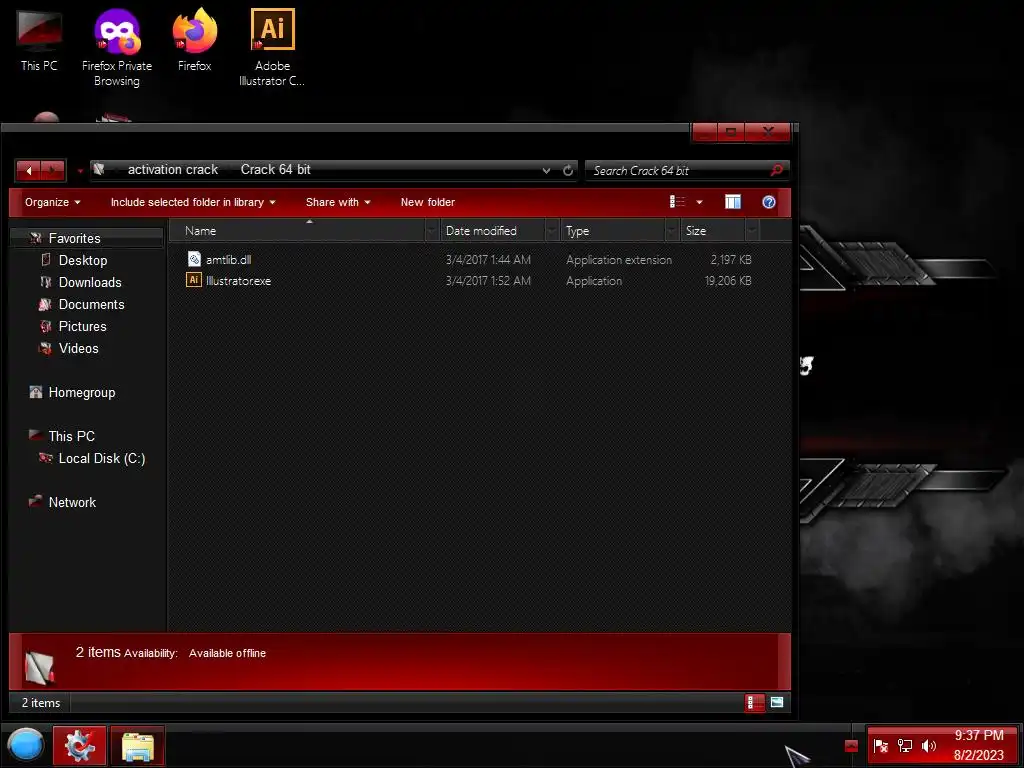Switch to details view via status bar icon

coord(754,703)
